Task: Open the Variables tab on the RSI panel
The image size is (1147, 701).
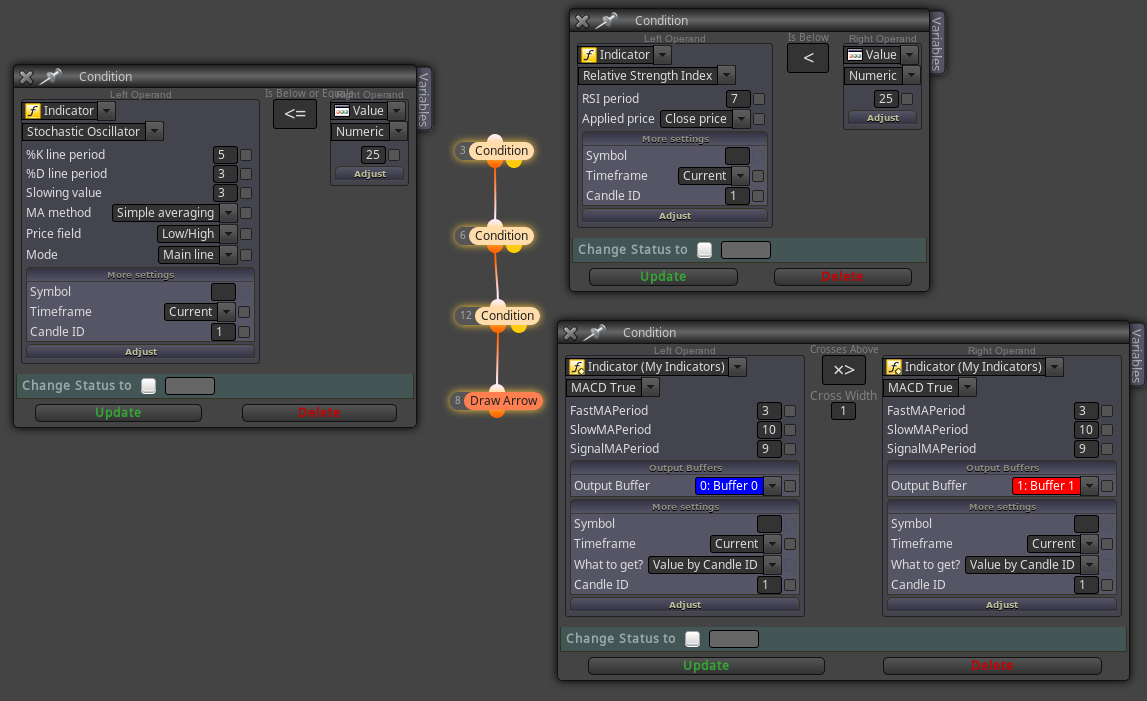Action: point(936,43)
